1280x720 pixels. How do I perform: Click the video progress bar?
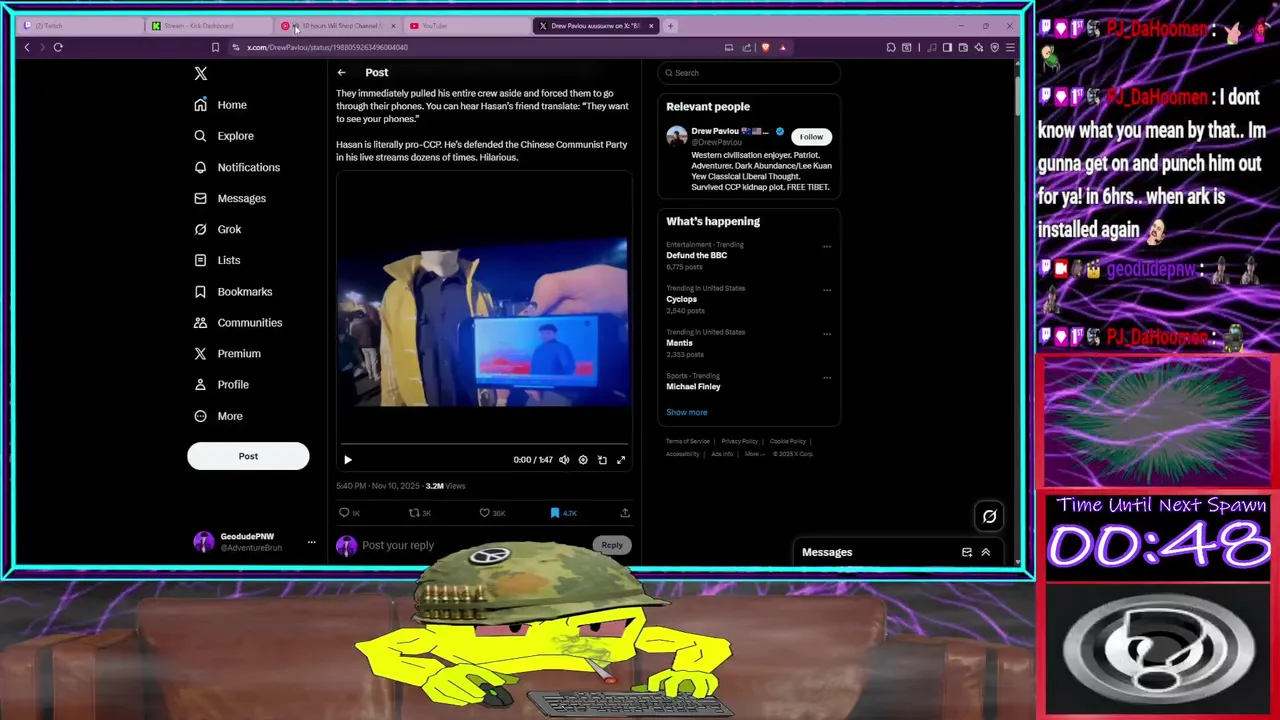484,444
